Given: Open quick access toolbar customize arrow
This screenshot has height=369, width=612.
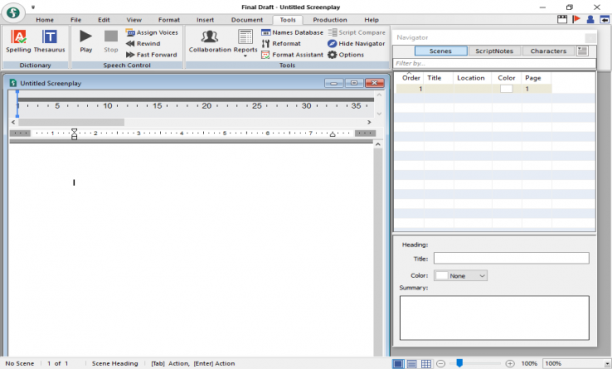Looking at the screenshot, I should click(33, 7).
